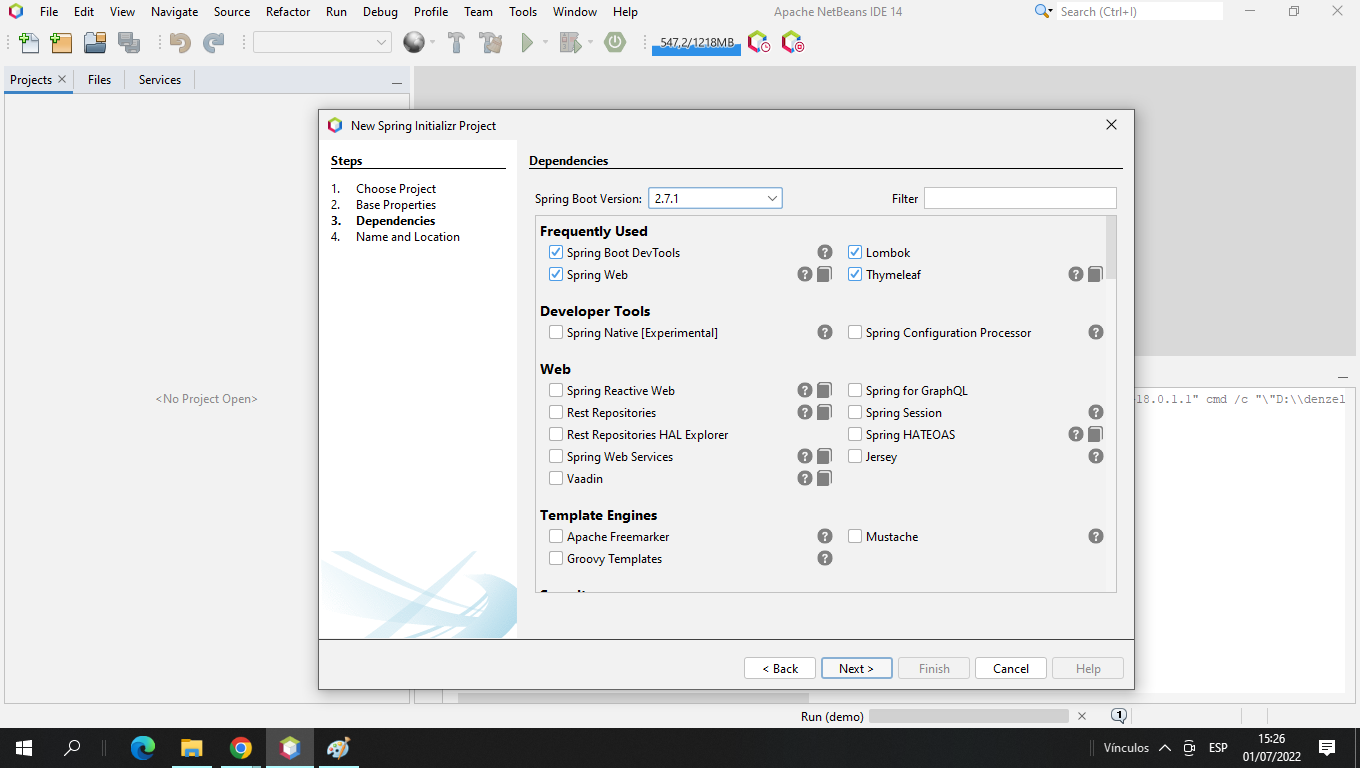This screenshot has width=1360, height=768.
Task: Click the Run (demo) progress bar
Action: pos(969,716)
